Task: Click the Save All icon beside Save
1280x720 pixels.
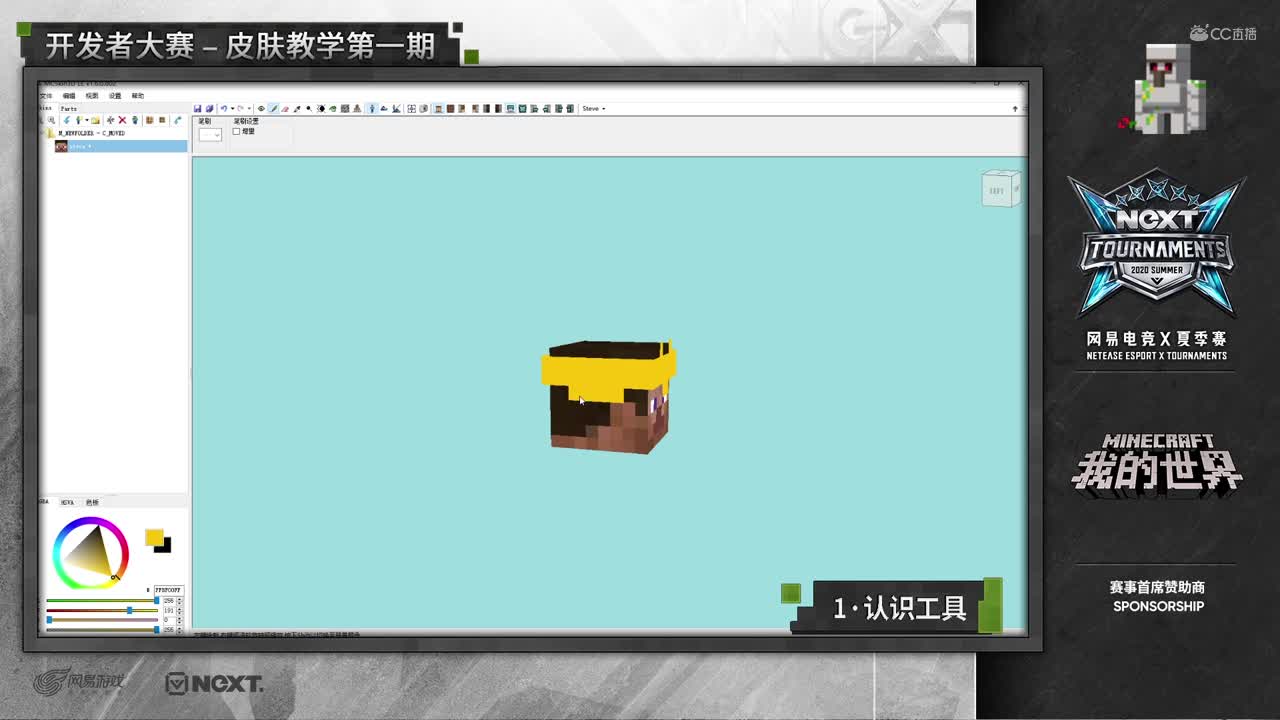Action: click(x=209, y=109)
